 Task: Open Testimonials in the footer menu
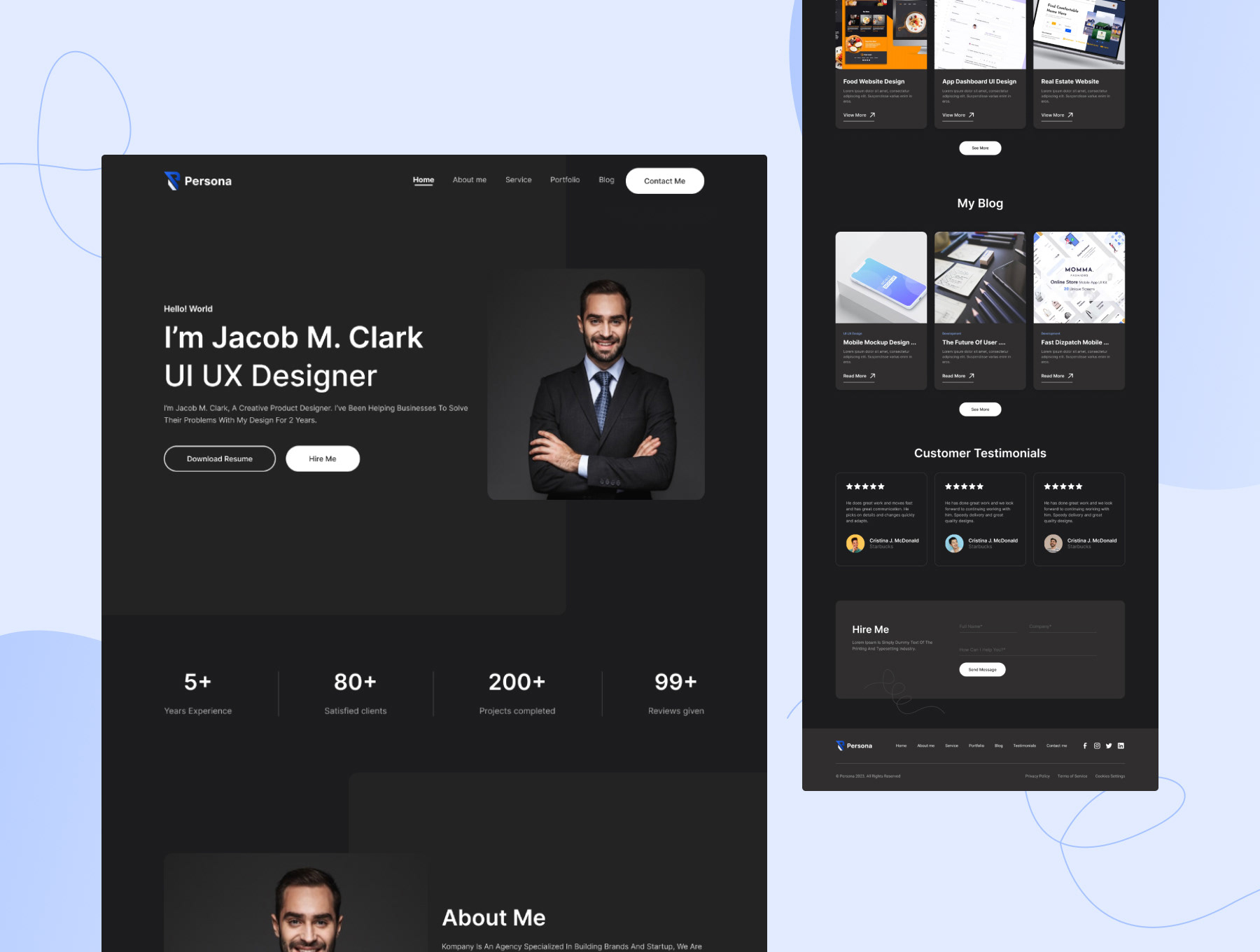(x=1024, y=745)
